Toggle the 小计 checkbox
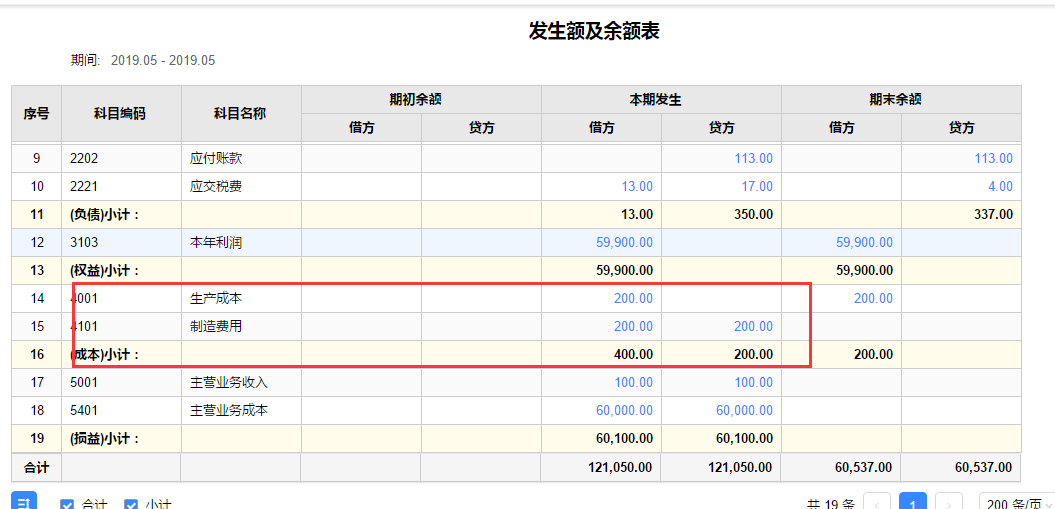1055x509 pixels. [x=131, y=505]
